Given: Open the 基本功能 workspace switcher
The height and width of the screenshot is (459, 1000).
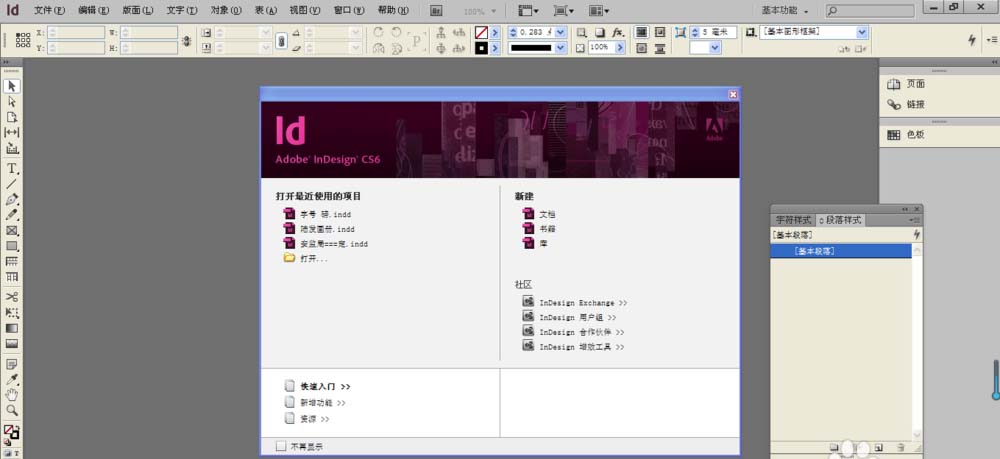Looking at the screenshot, I should (784, 11).
